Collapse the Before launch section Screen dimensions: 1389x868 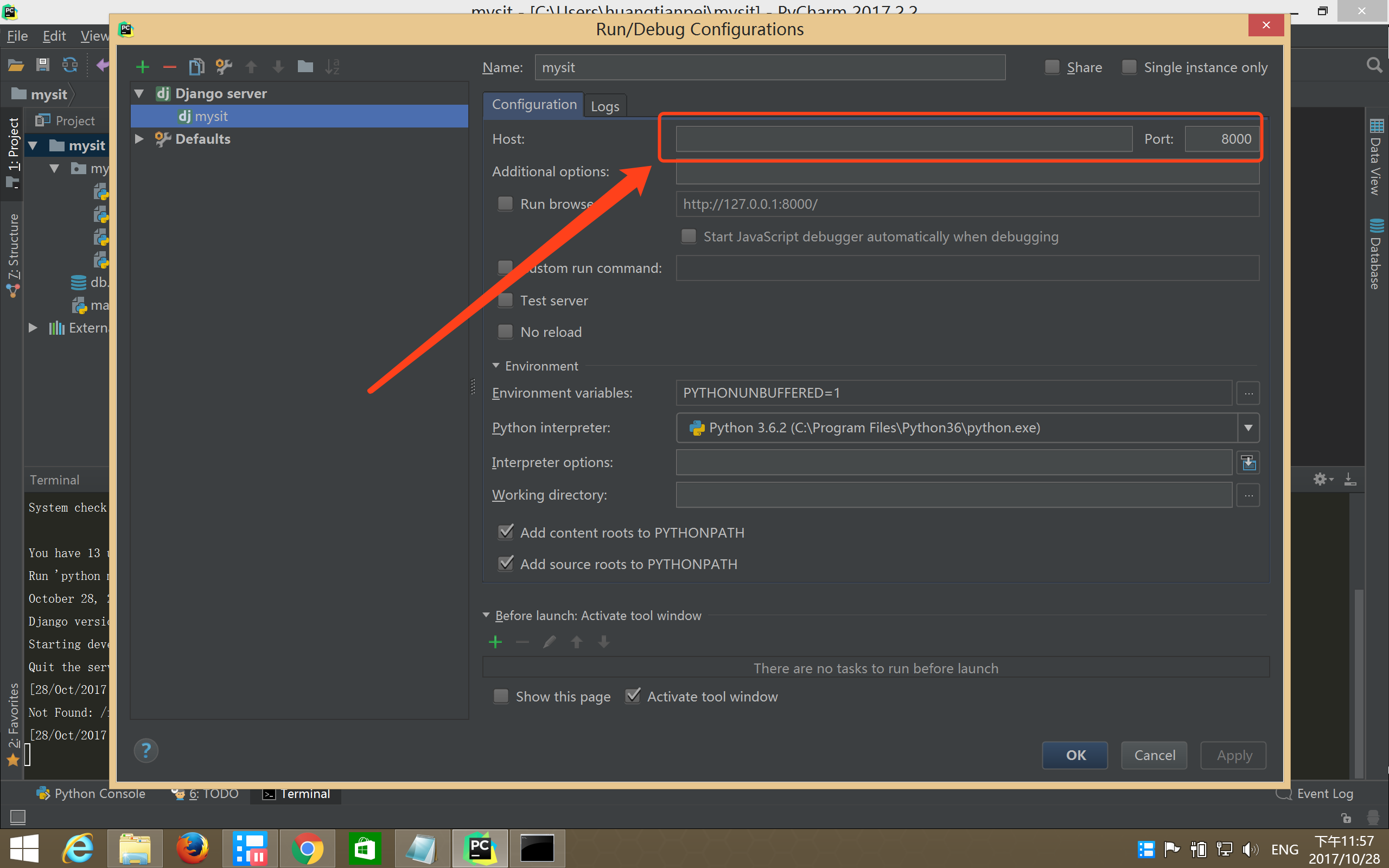486,615
